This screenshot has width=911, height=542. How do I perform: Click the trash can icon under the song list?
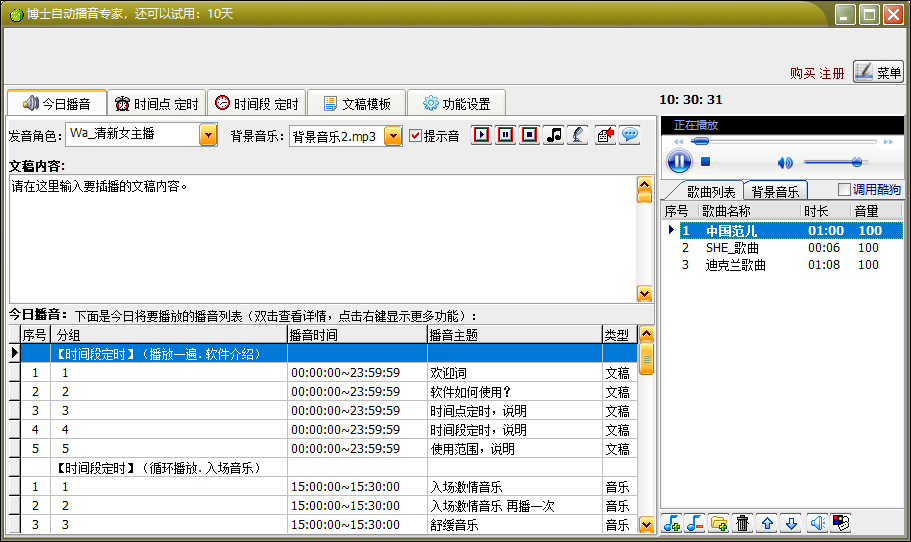click(743, 523)
